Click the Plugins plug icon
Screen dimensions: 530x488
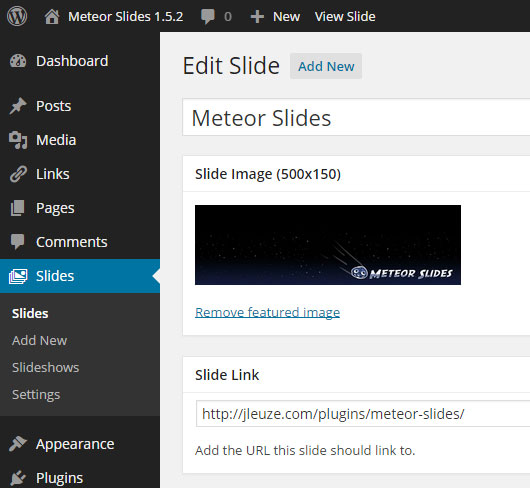coord(18,478)
